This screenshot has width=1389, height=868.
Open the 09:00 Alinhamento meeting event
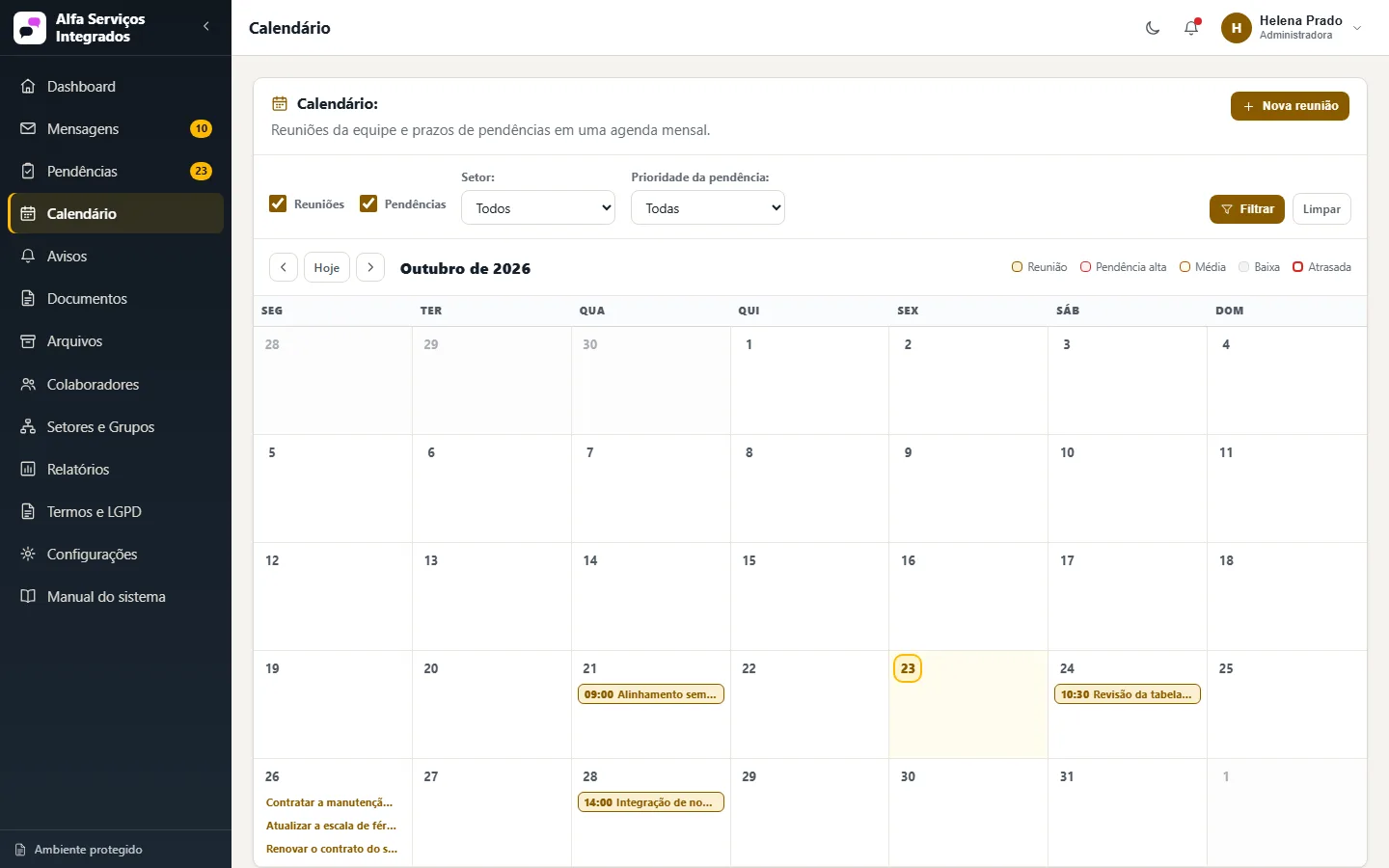pyautogui.click(x=651, y=694)
